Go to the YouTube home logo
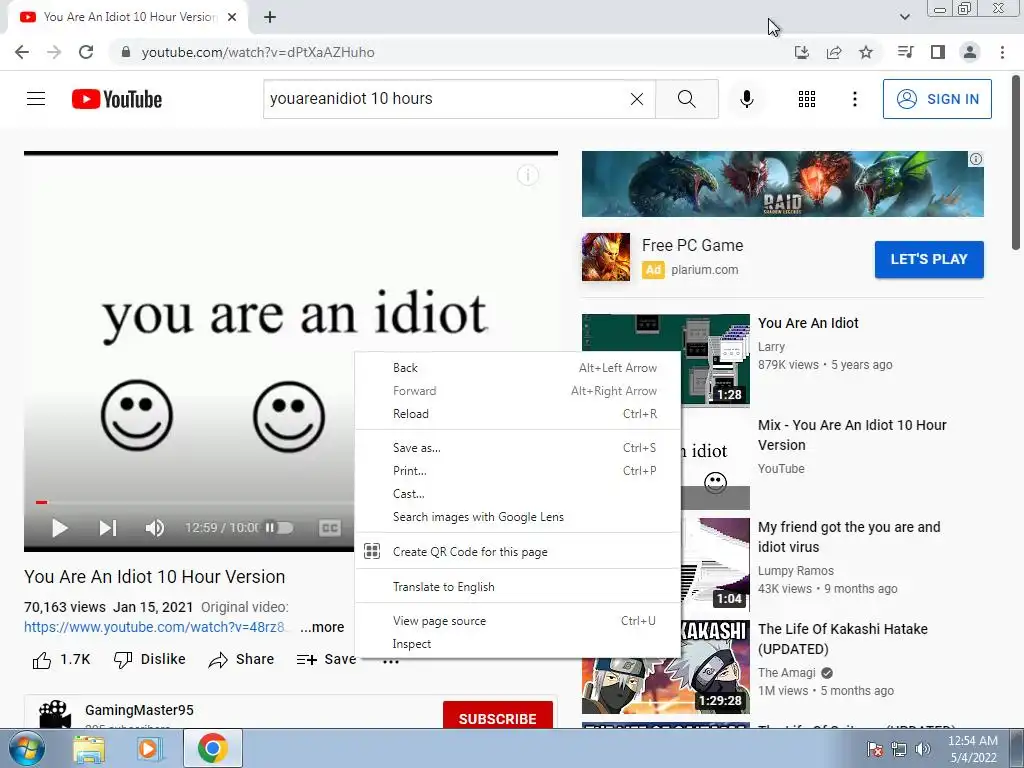This screenshot has height=768, width=1024. point(117,99)
